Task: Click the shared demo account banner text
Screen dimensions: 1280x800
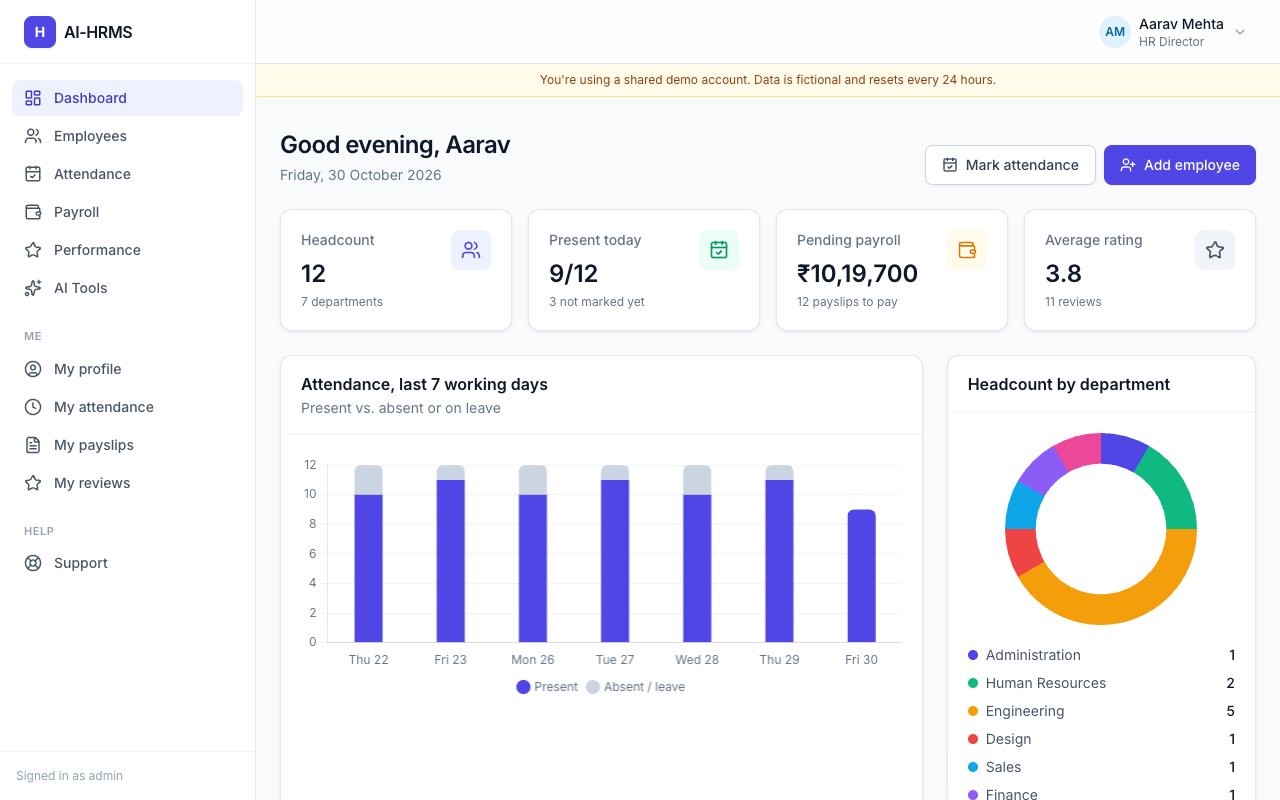Action: coord(767,80)
